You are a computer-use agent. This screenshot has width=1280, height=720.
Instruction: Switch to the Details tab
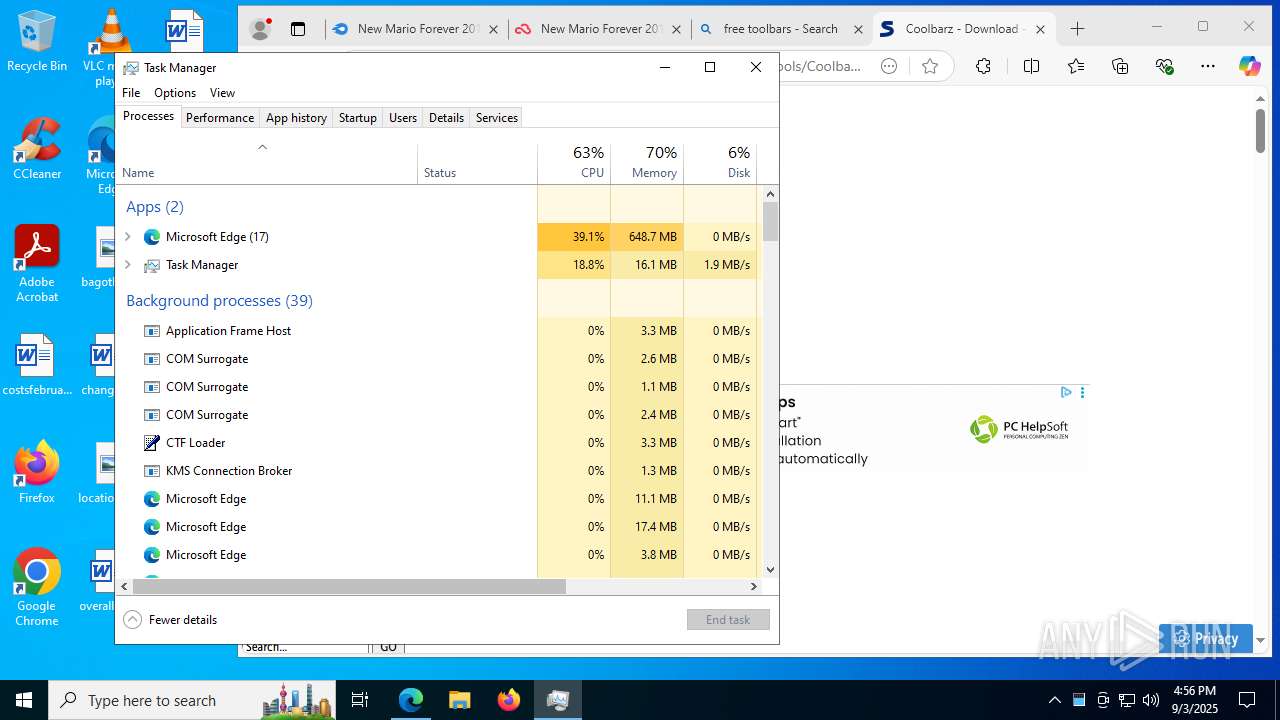point(446,118)
